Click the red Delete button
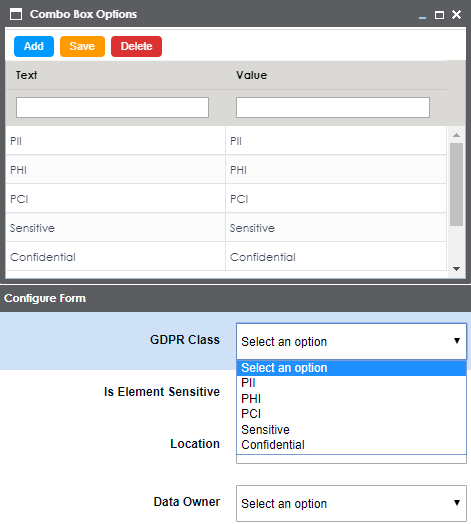This screenshot has height=524, width=471. (136, 46)
